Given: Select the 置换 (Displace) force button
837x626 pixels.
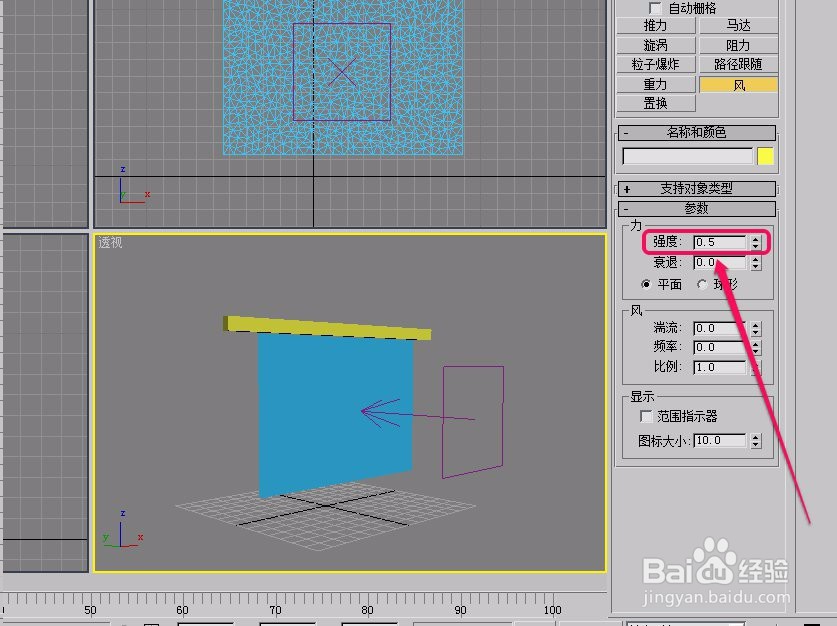Looking at the screenshot, I should click(x=656, y=103).
